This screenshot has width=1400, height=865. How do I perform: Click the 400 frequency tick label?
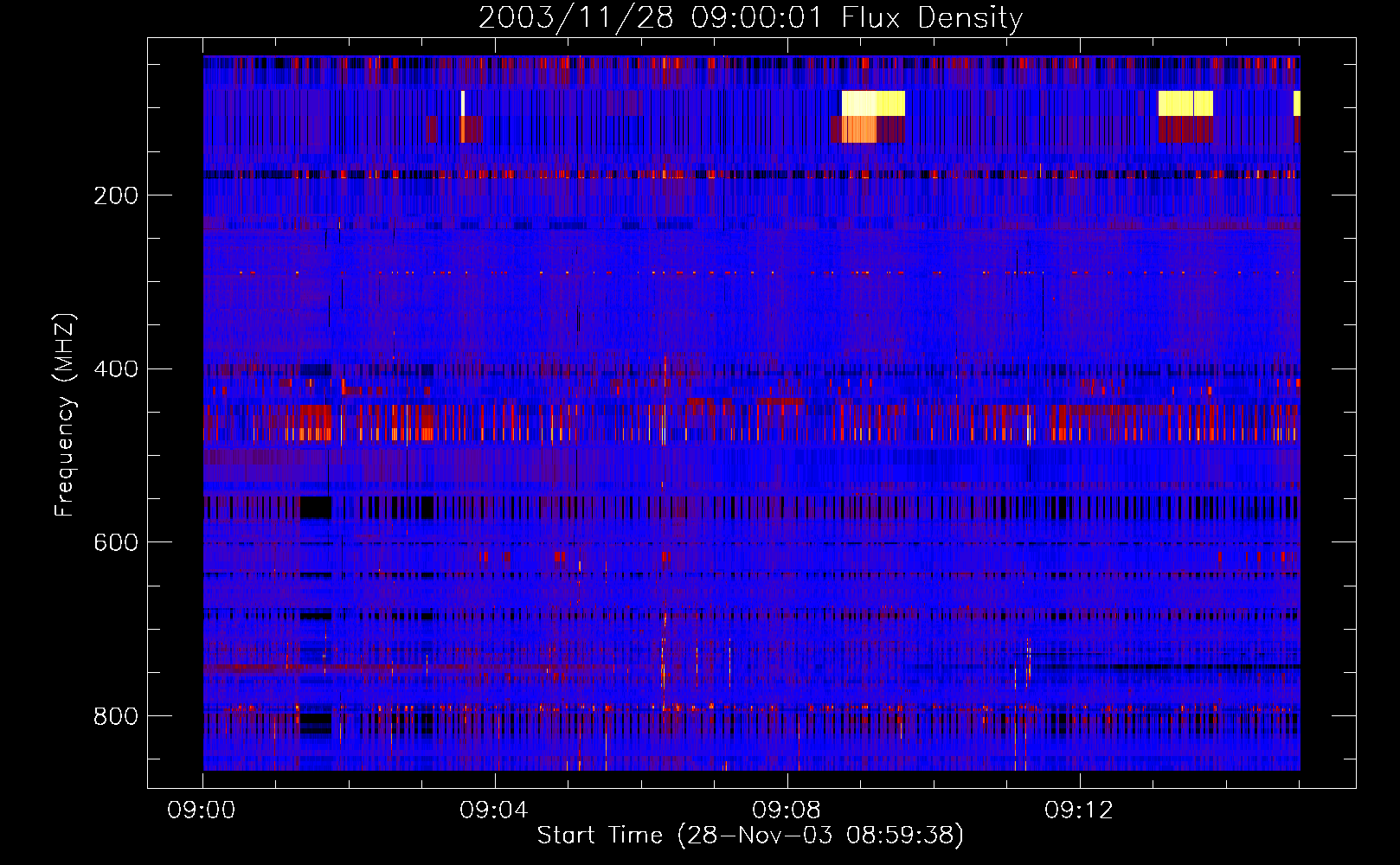(116, 369)
